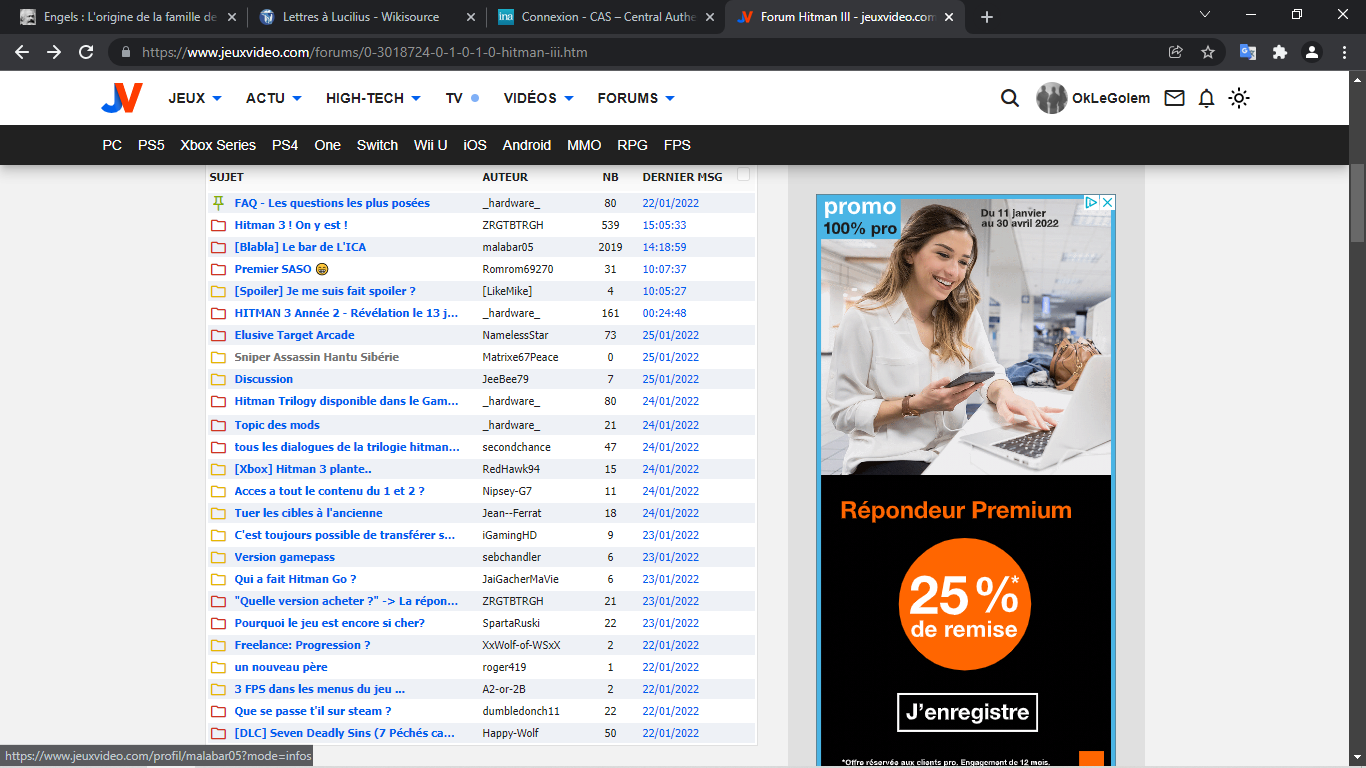1366x768 pixels.
Task: Open the private messages envelope icon
Action: pos(1174,98)
